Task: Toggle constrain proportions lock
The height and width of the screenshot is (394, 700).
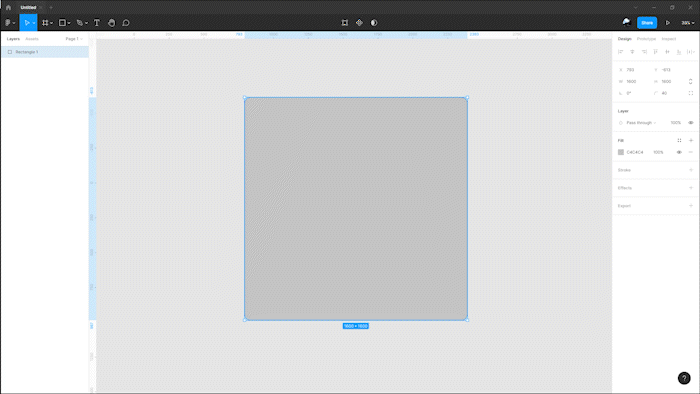Action: pos(691,81)
